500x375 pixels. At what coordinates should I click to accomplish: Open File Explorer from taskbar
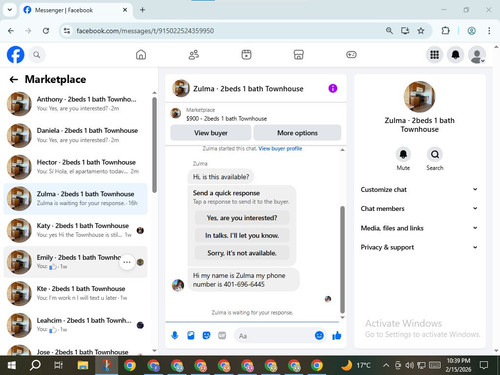coord(83,366)
